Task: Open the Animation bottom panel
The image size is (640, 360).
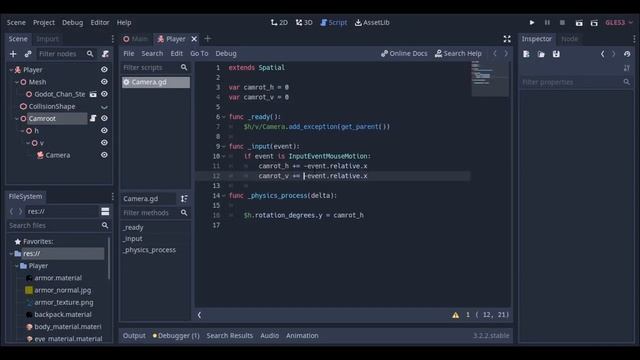Action: (302, 336)
